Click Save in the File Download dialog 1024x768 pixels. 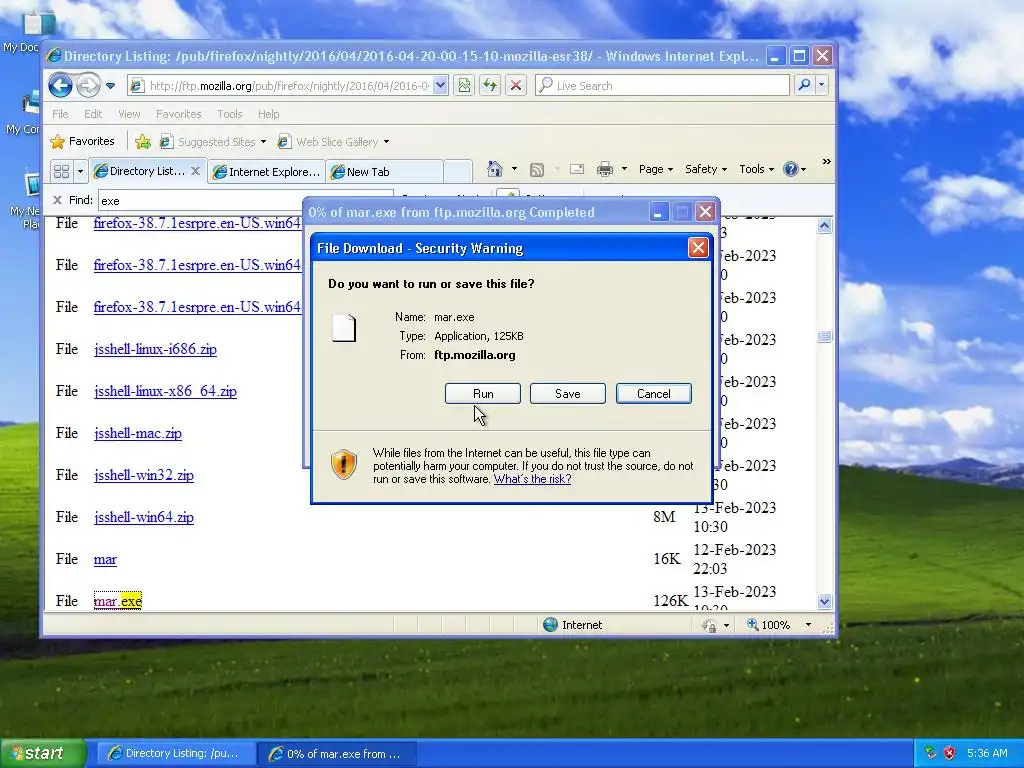point(568,394)
